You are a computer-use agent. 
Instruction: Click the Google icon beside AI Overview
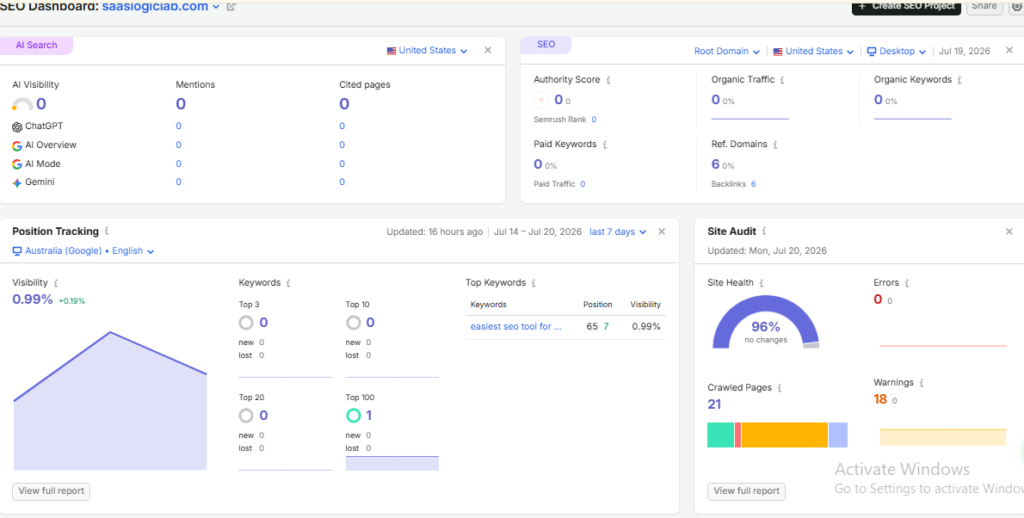click(17, 145)
